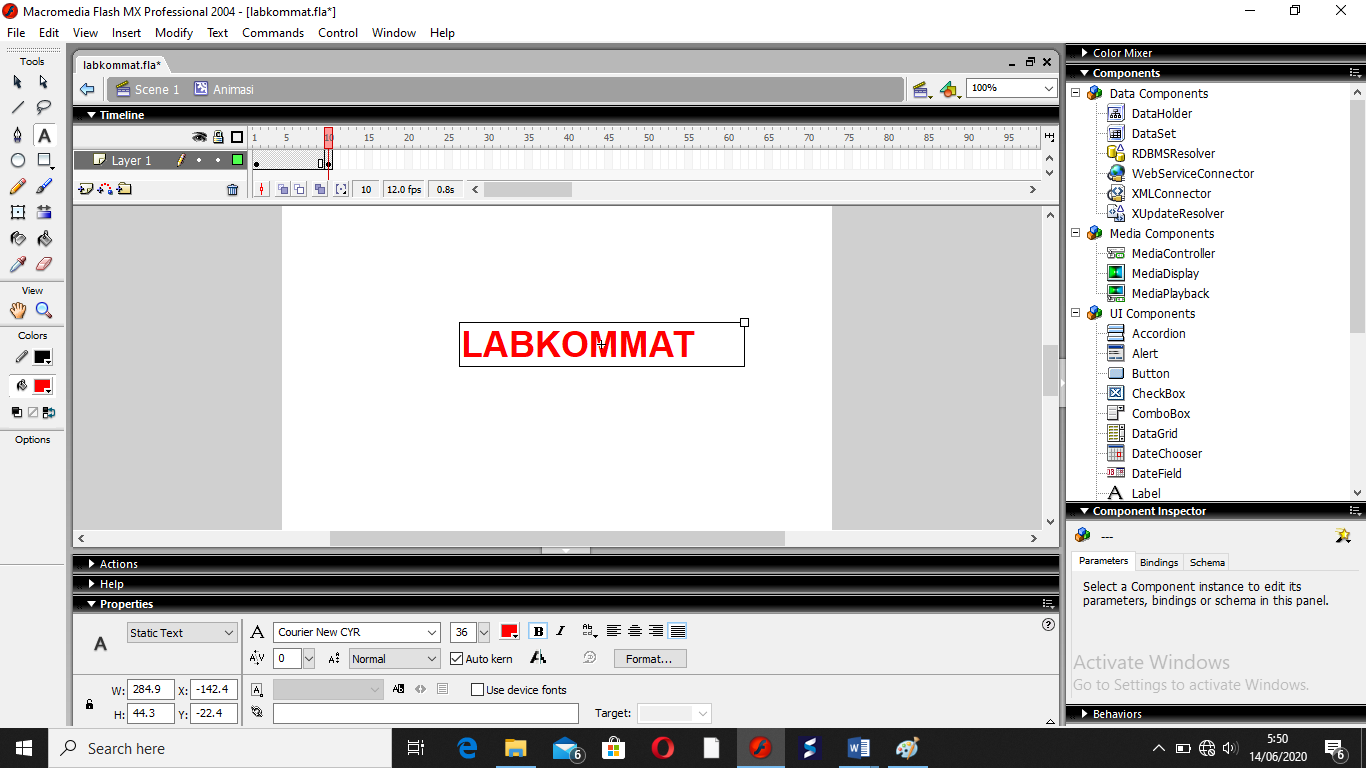Click the Format... button
Screen dimensions: 1366x768
pyautogui.click(x=649, y=659)
